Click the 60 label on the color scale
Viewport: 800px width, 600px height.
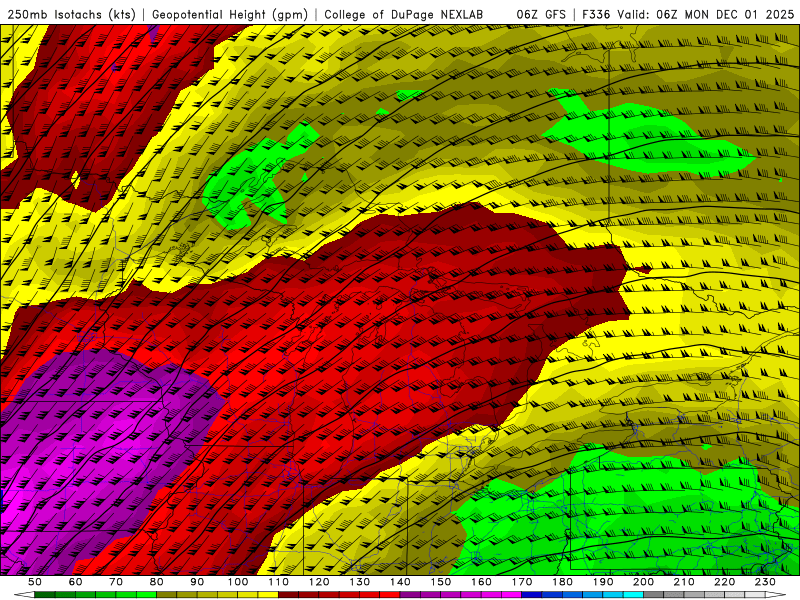pyautogui.click(x=76, y=582)
